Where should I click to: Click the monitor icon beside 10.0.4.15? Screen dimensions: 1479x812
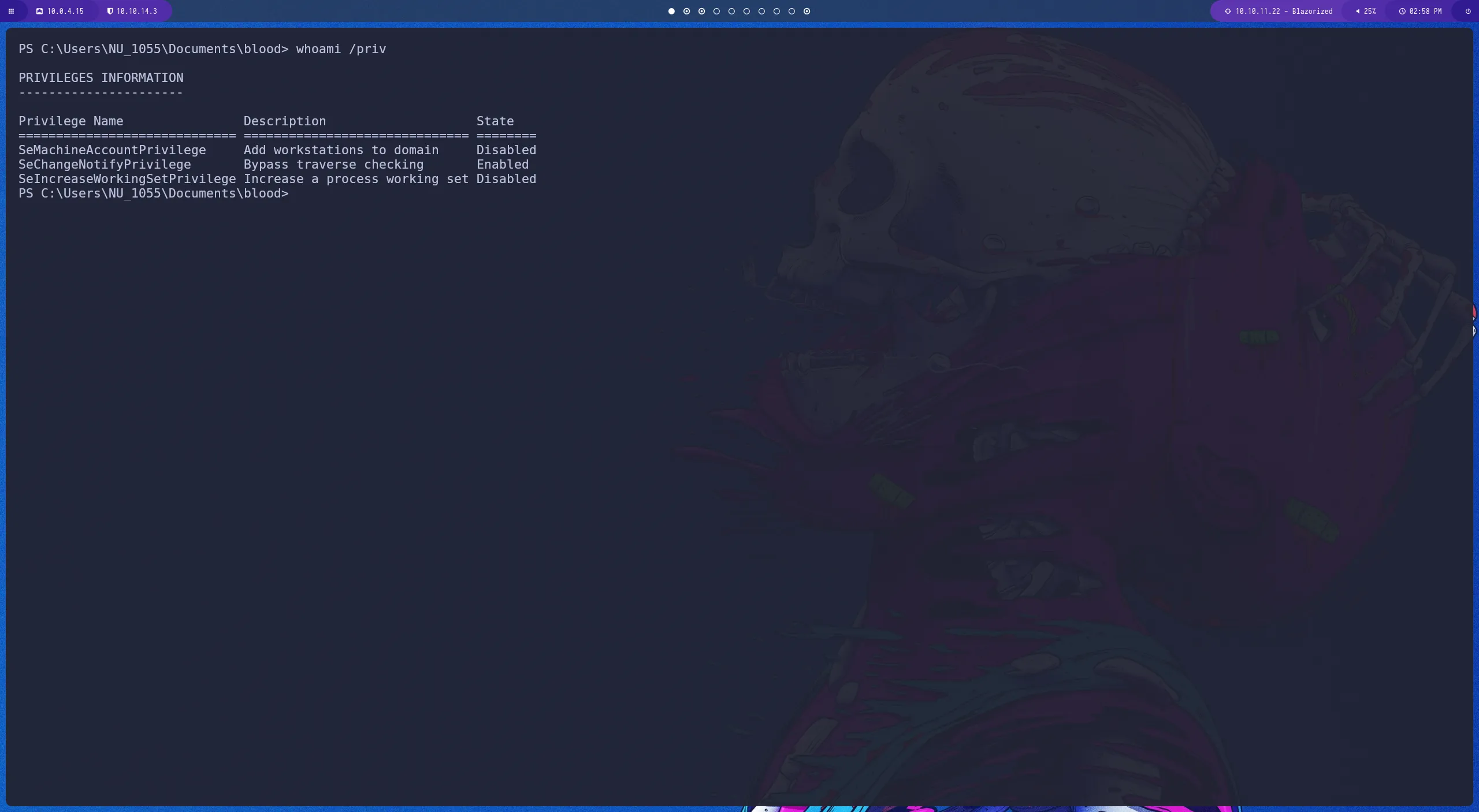39,11
